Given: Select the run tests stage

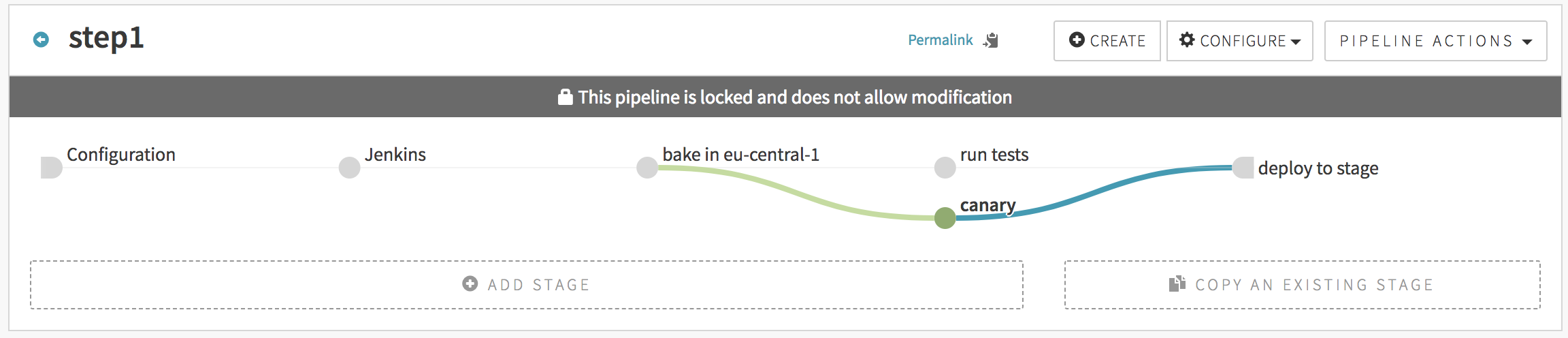Looking at the screenshot, I should (x=945, y=168).
